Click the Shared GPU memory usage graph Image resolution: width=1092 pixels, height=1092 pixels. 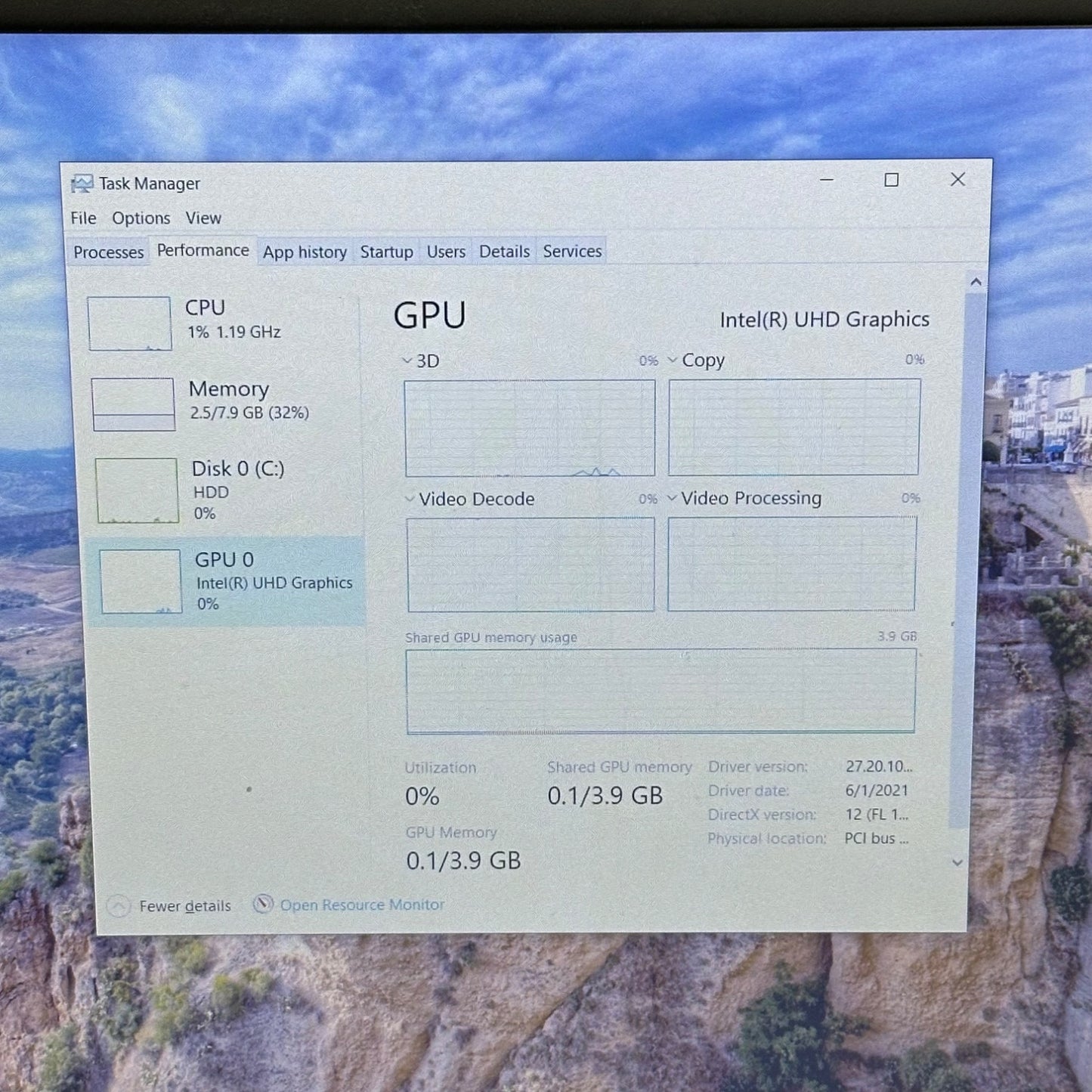[x=660, y=691]
